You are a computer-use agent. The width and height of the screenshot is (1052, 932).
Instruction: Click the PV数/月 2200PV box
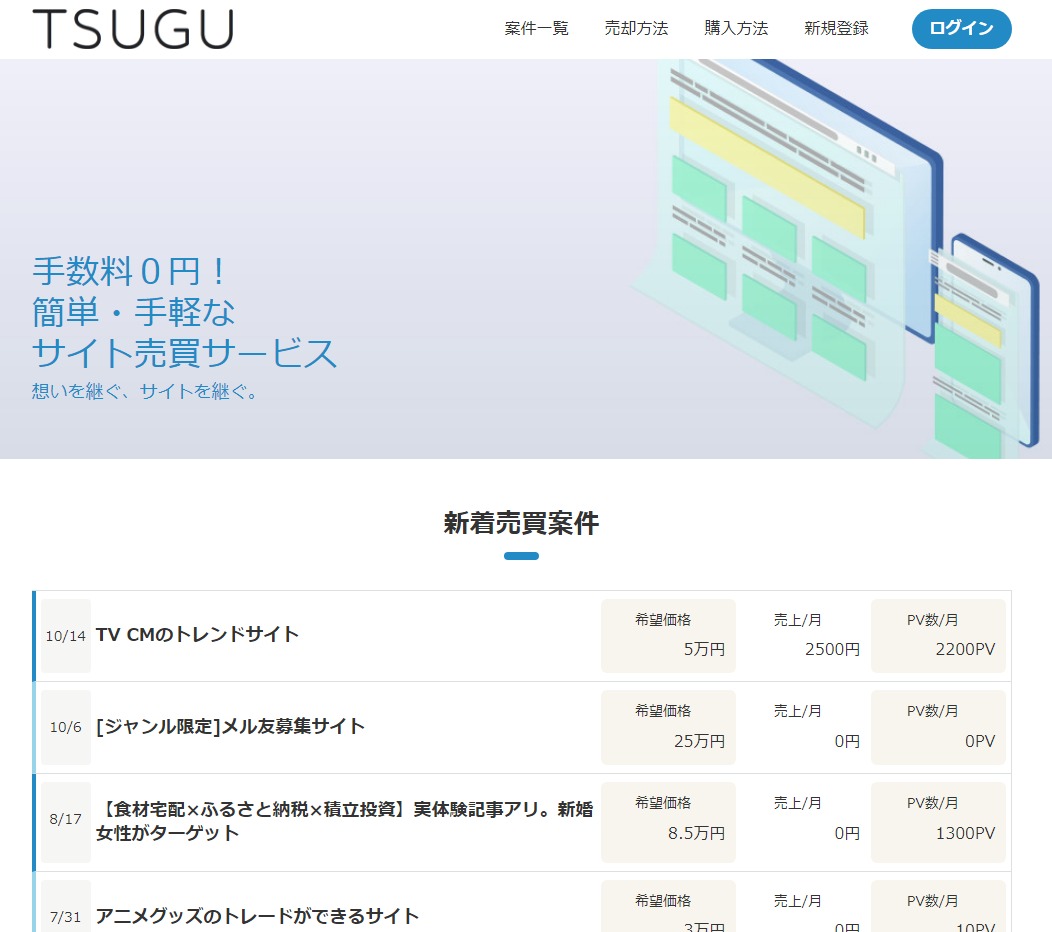tap(938, 635)
